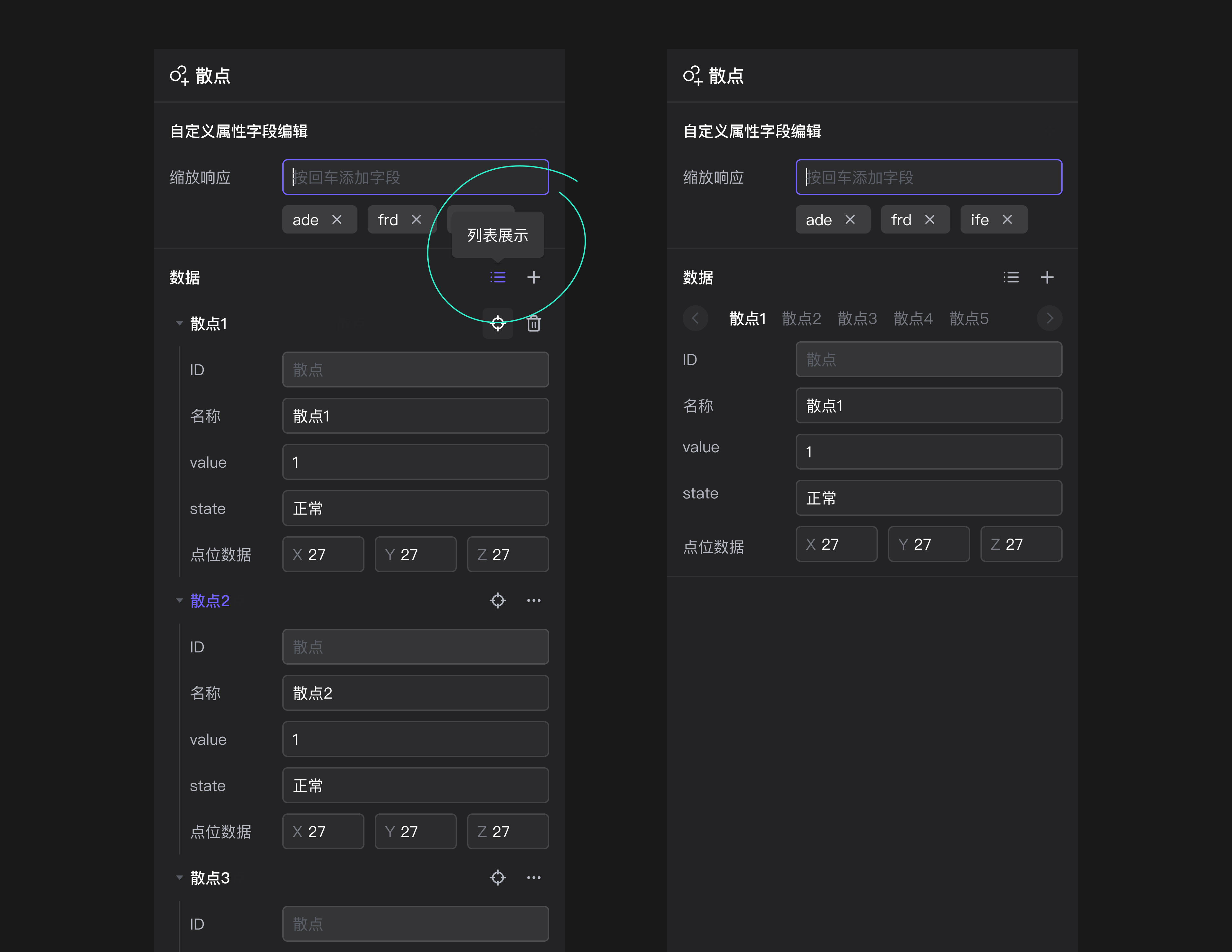Click the X coordinate field of 散点1
The width and height of the screenshot is (1232, 952).
[x=323, y=554]
